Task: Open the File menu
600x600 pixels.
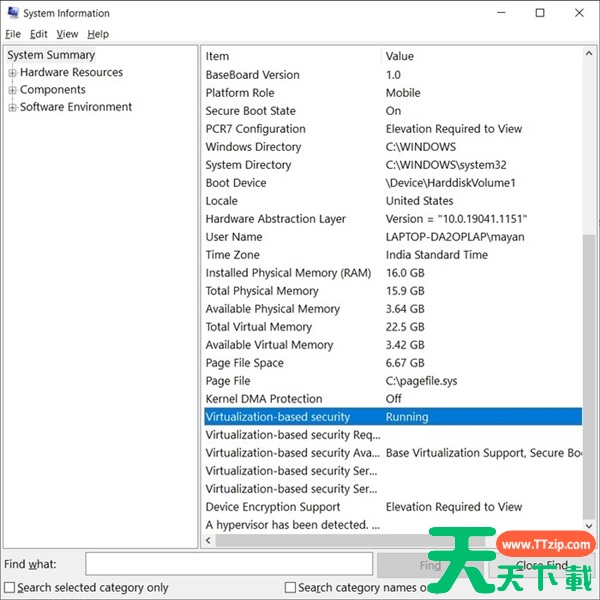Action: pyautogui.click(x=13, y=34)
